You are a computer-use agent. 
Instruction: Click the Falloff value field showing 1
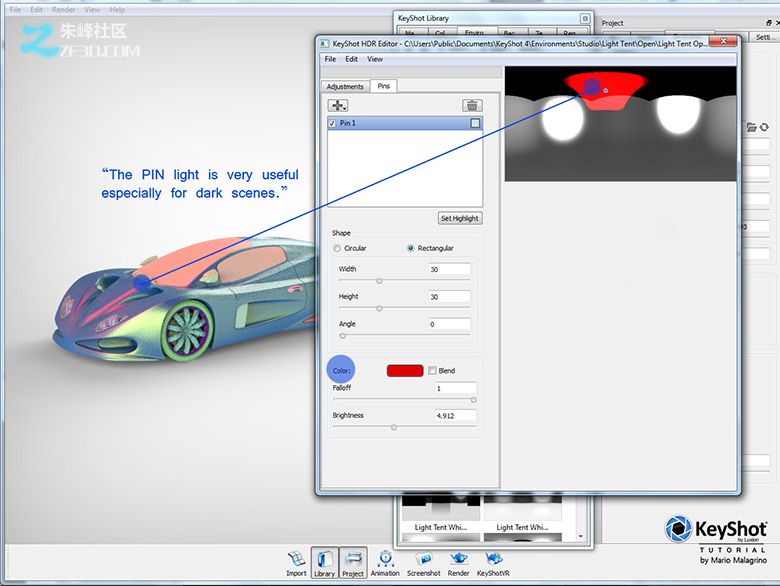[455, 388]
